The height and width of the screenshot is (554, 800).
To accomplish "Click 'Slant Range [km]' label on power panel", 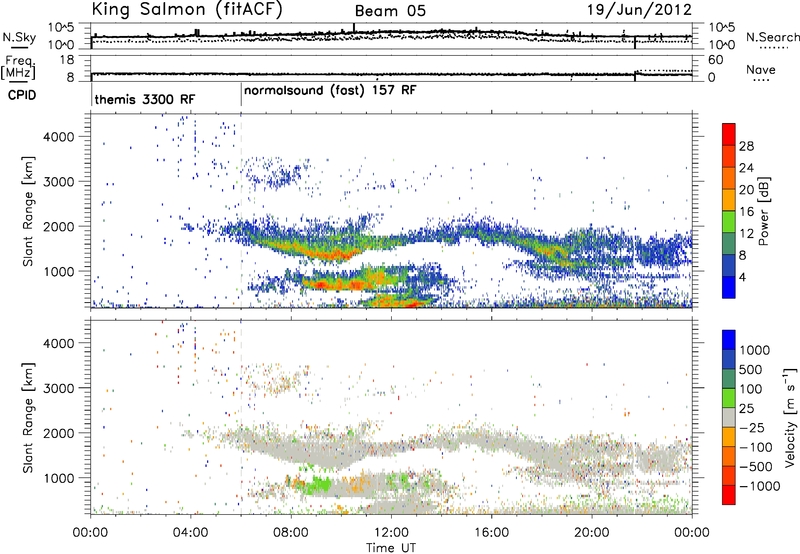I will coord(28,211).
